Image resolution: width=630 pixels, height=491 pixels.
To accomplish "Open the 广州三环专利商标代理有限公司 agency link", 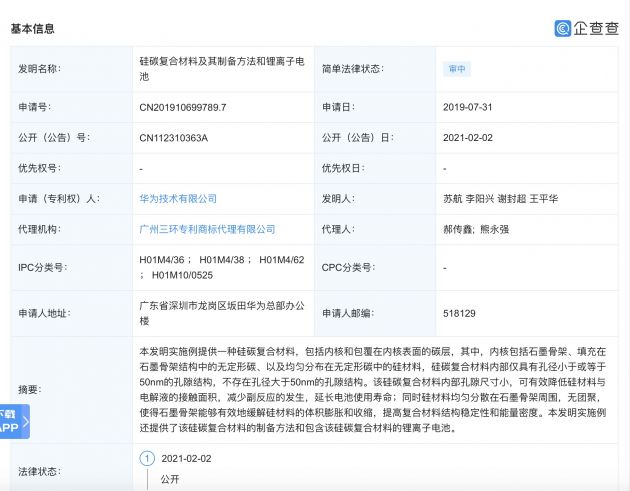I will 207,229.
